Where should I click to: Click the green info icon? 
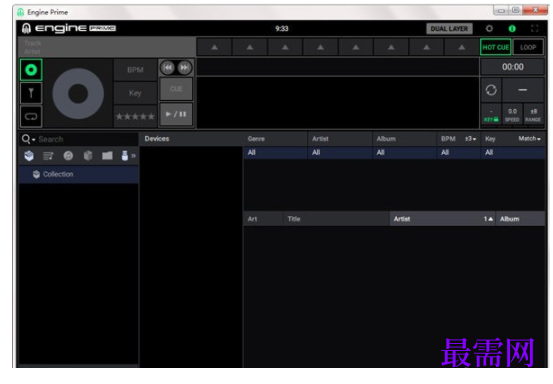512,29
